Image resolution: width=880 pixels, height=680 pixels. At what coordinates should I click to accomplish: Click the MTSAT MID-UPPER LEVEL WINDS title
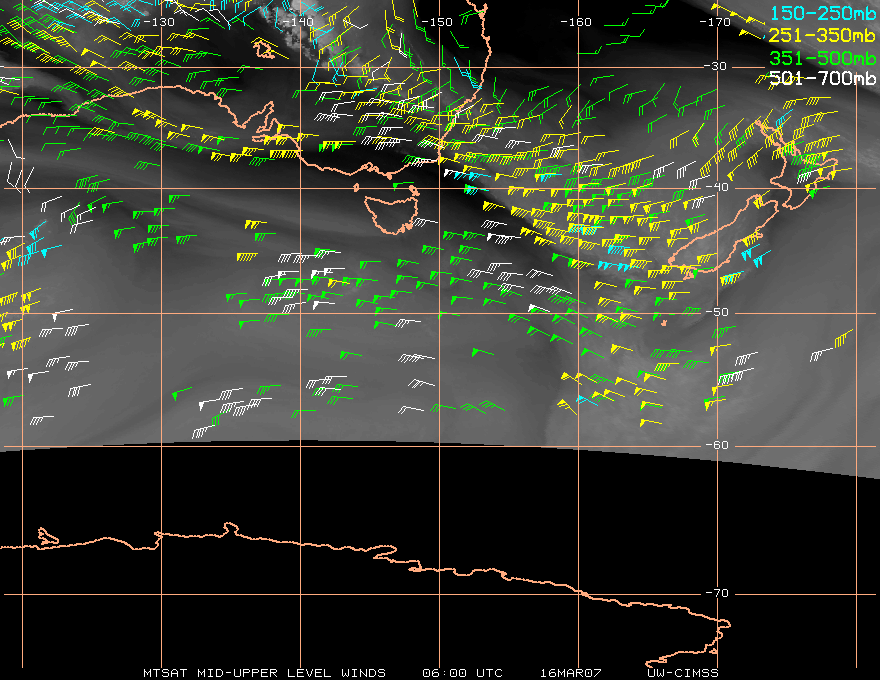(x=264, y=673)
